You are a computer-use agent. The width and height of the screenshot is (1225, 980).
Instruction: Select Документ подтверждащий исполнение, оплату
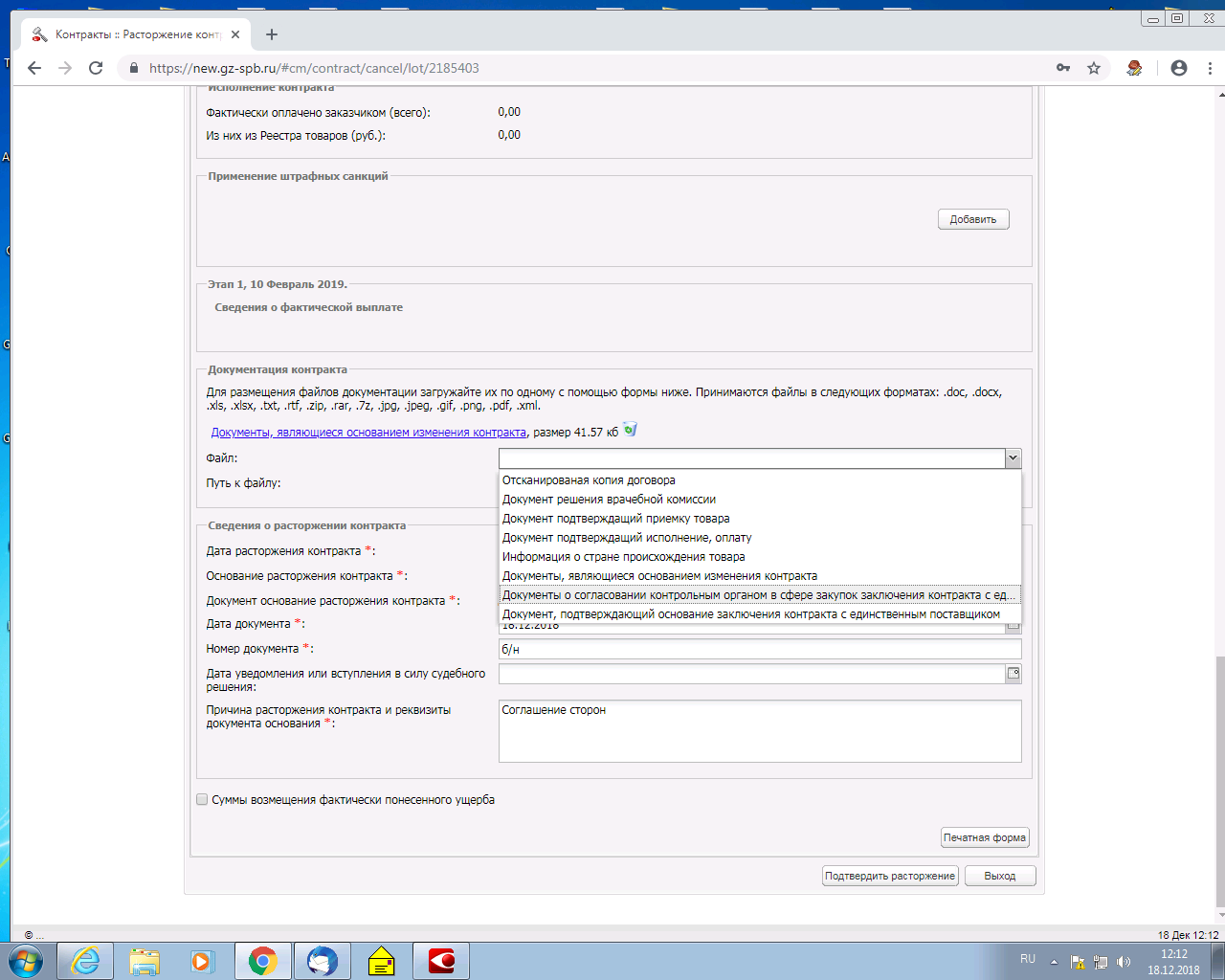tap(760, 538)
